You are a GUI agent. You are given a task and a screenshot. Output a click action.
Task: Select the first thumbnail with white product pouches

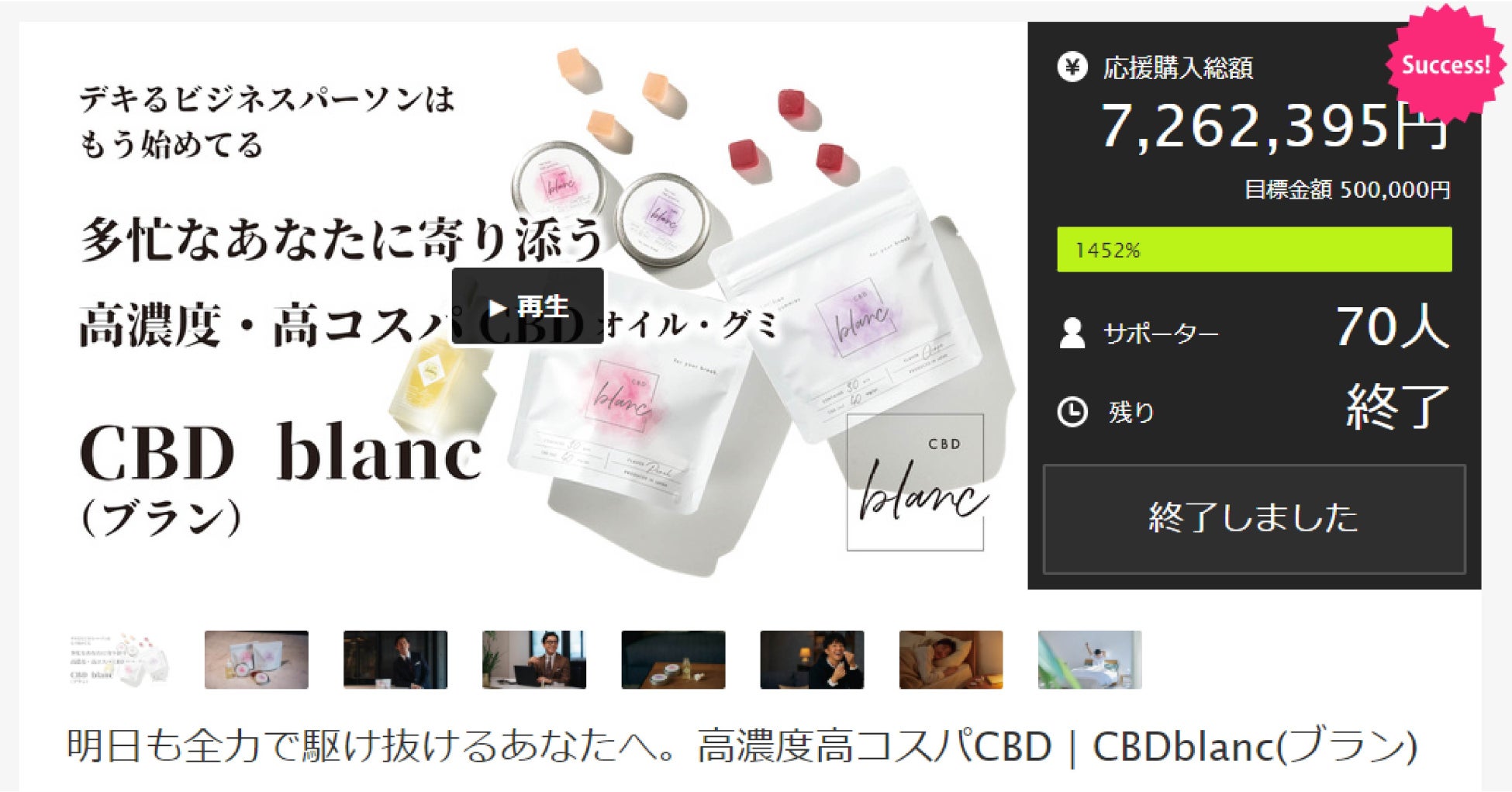[x=118, y=660]
